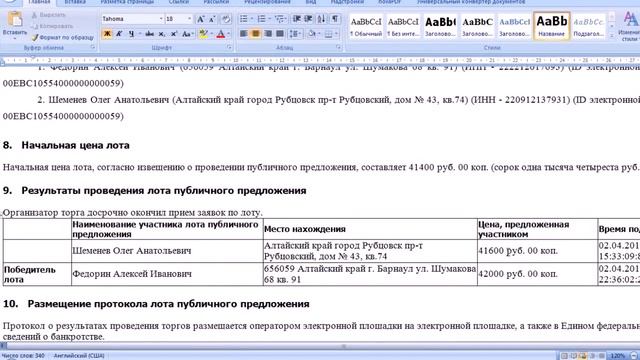Switch to the Web Layout view icon
This screenshot has height=360, width=640.
[583, 356]
